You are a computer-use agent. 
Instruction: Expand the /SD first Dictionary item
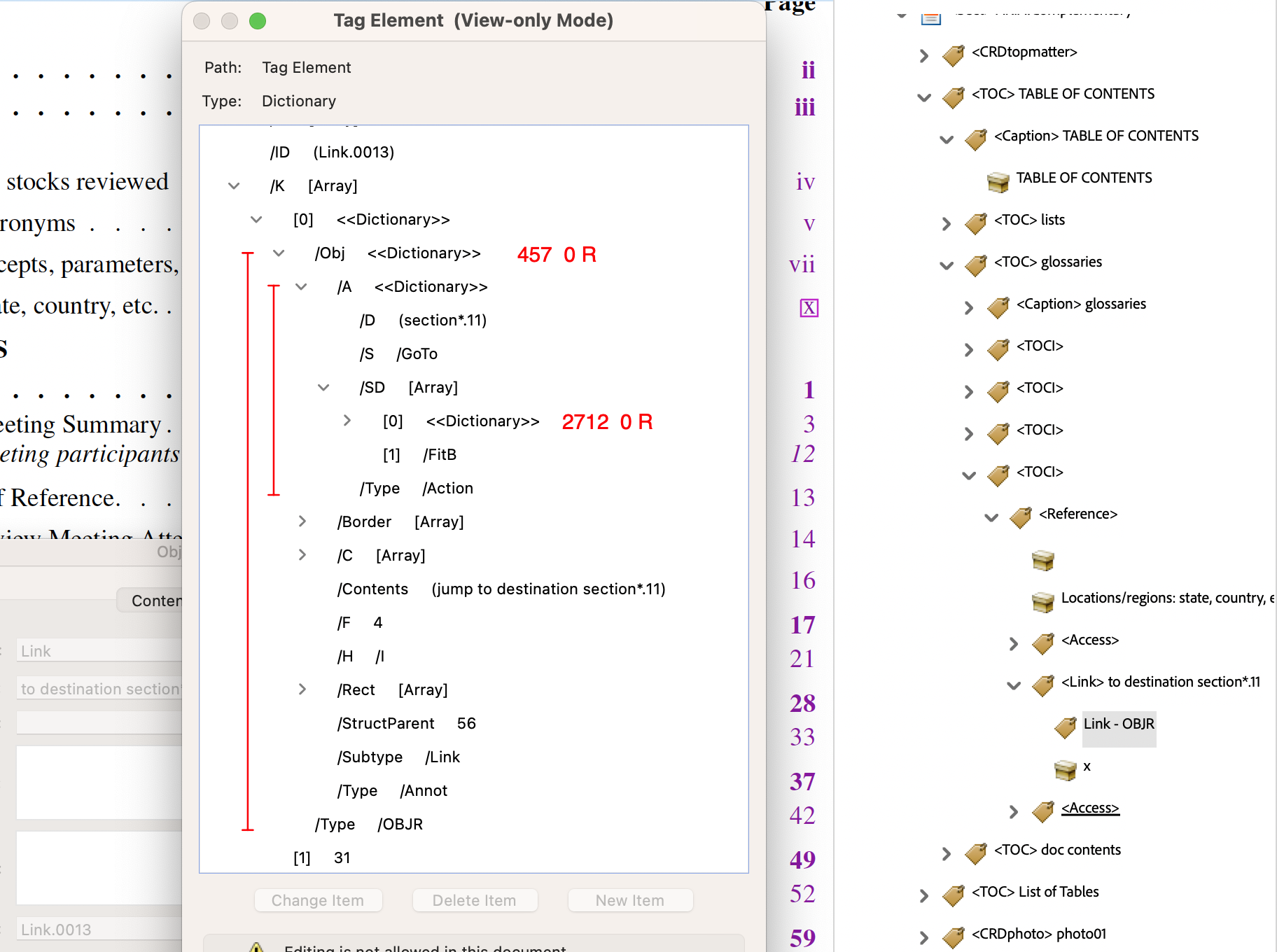click(x=347, y=421)
